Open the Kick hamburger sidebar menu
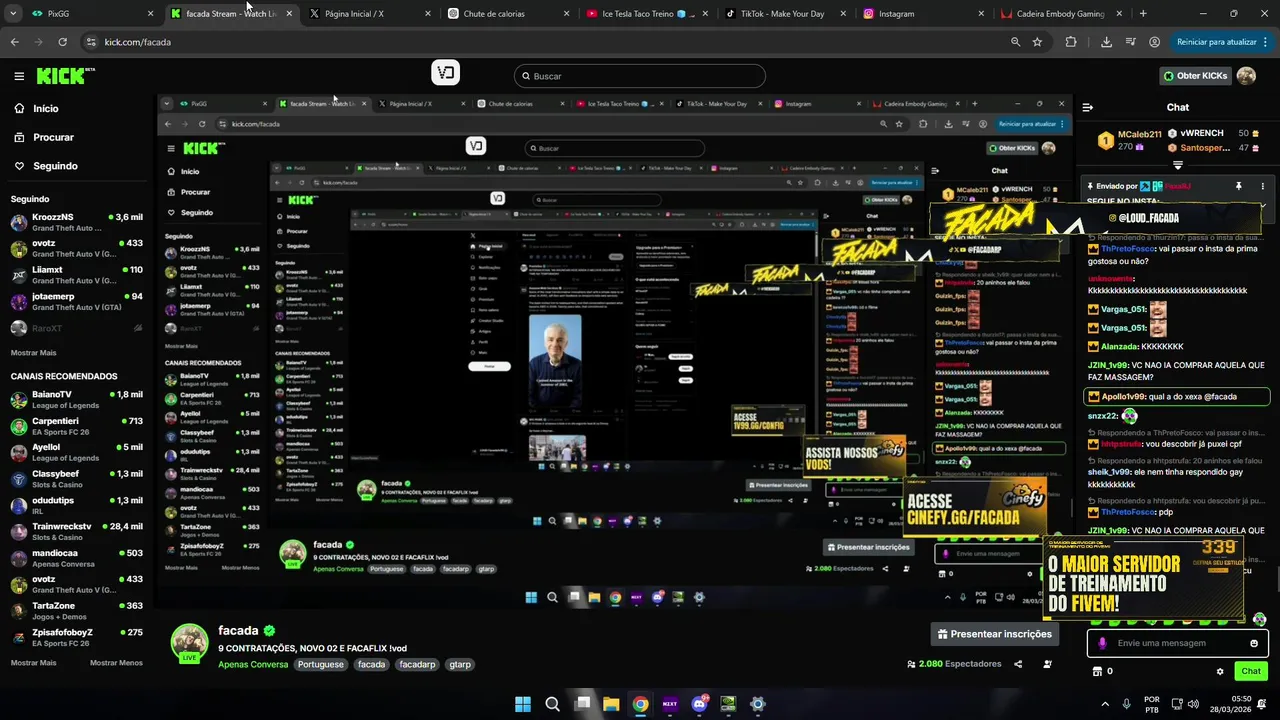1280x720 pixels. pyautogui.click(x=19, y=76)
